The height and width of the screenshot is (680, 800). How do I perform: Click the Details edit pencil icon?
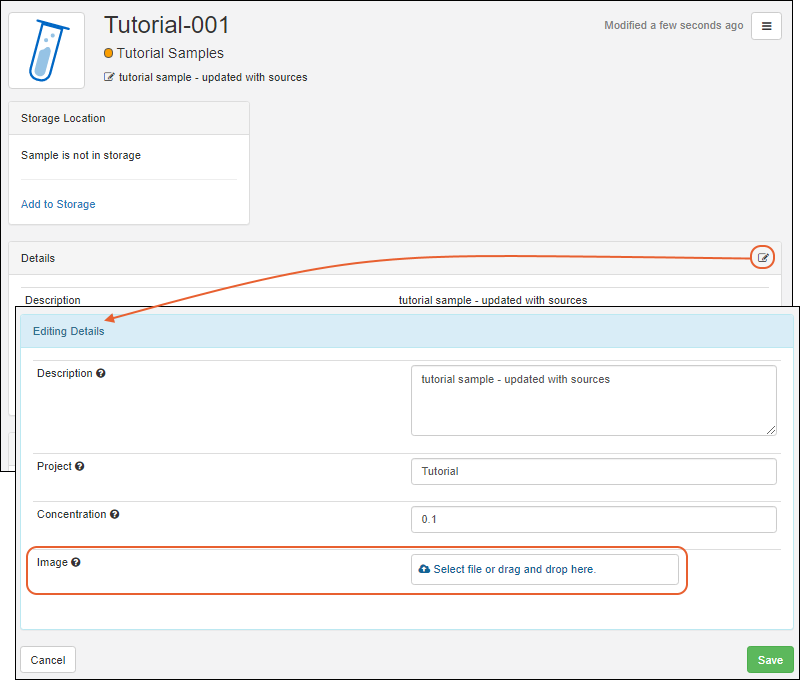763,258
